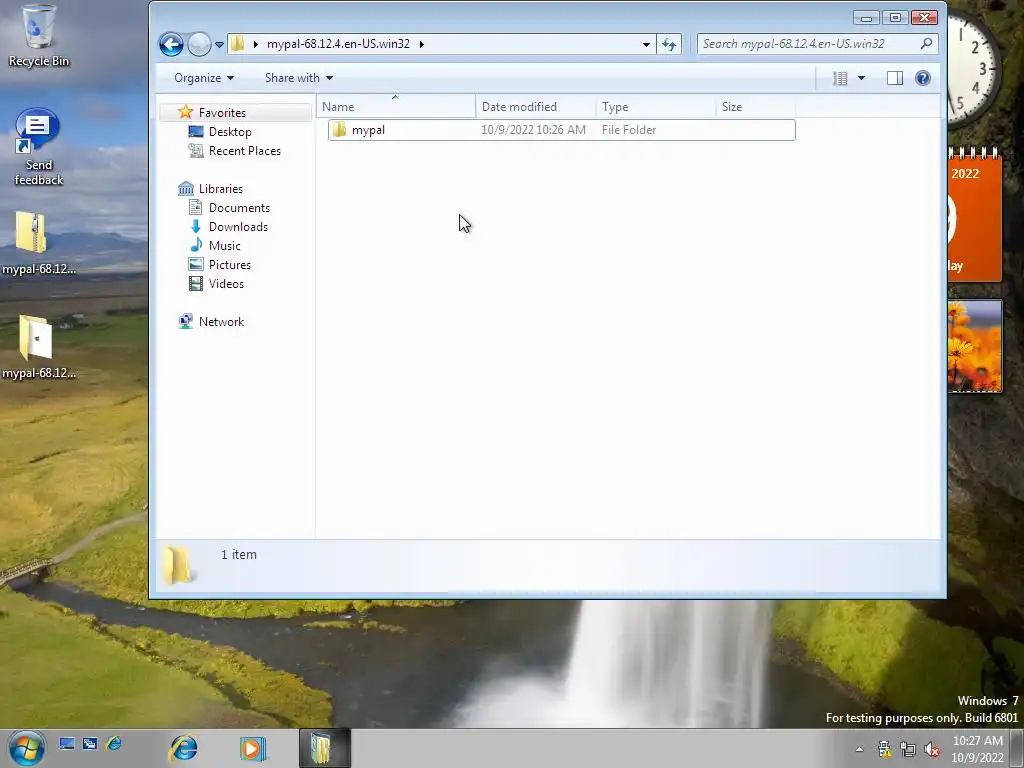Launch small Internet Explorer quick launch icon
The image size is (1024, 768).
point(114,743)
